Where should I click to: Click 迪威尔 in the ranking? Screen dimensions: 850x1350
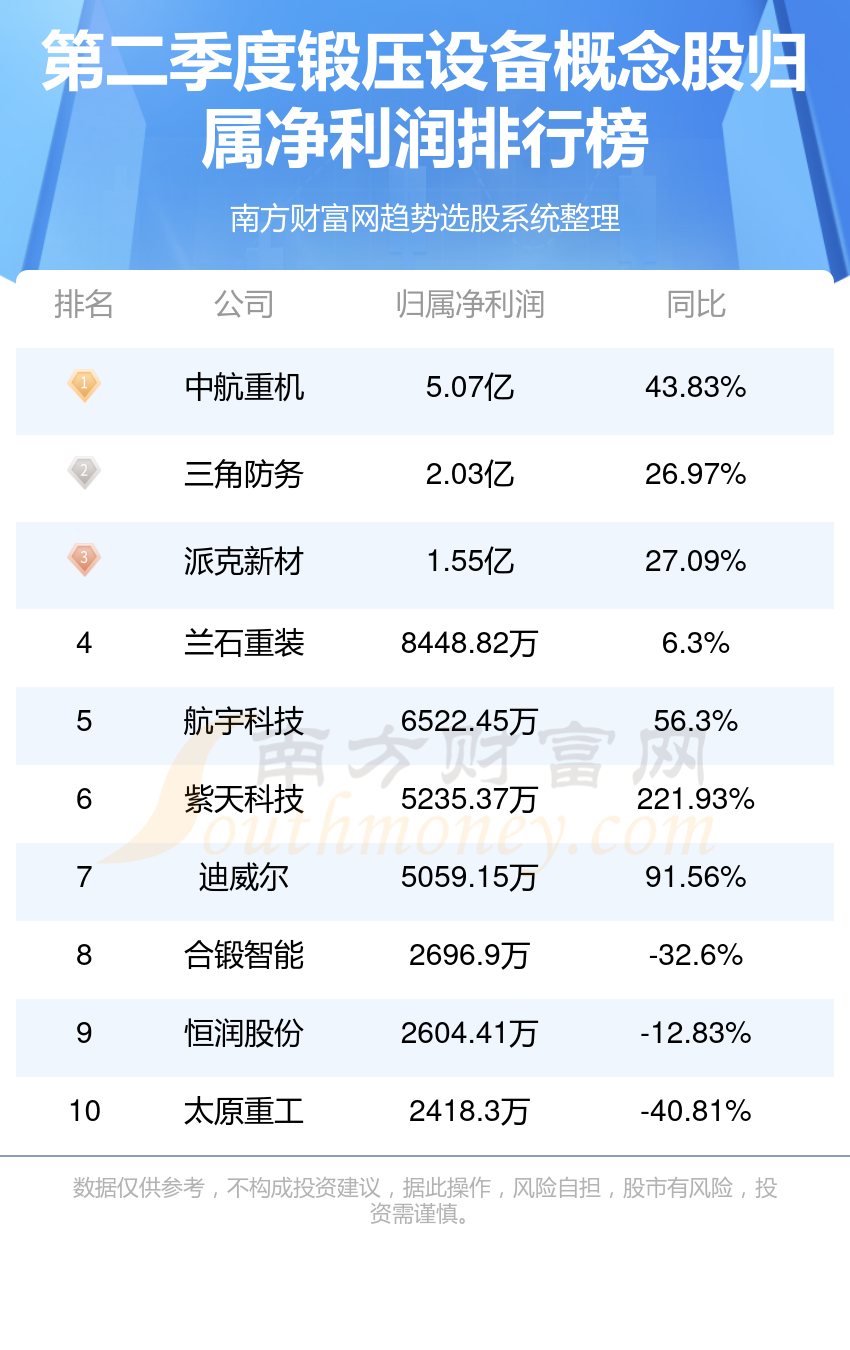coord(244,877)
